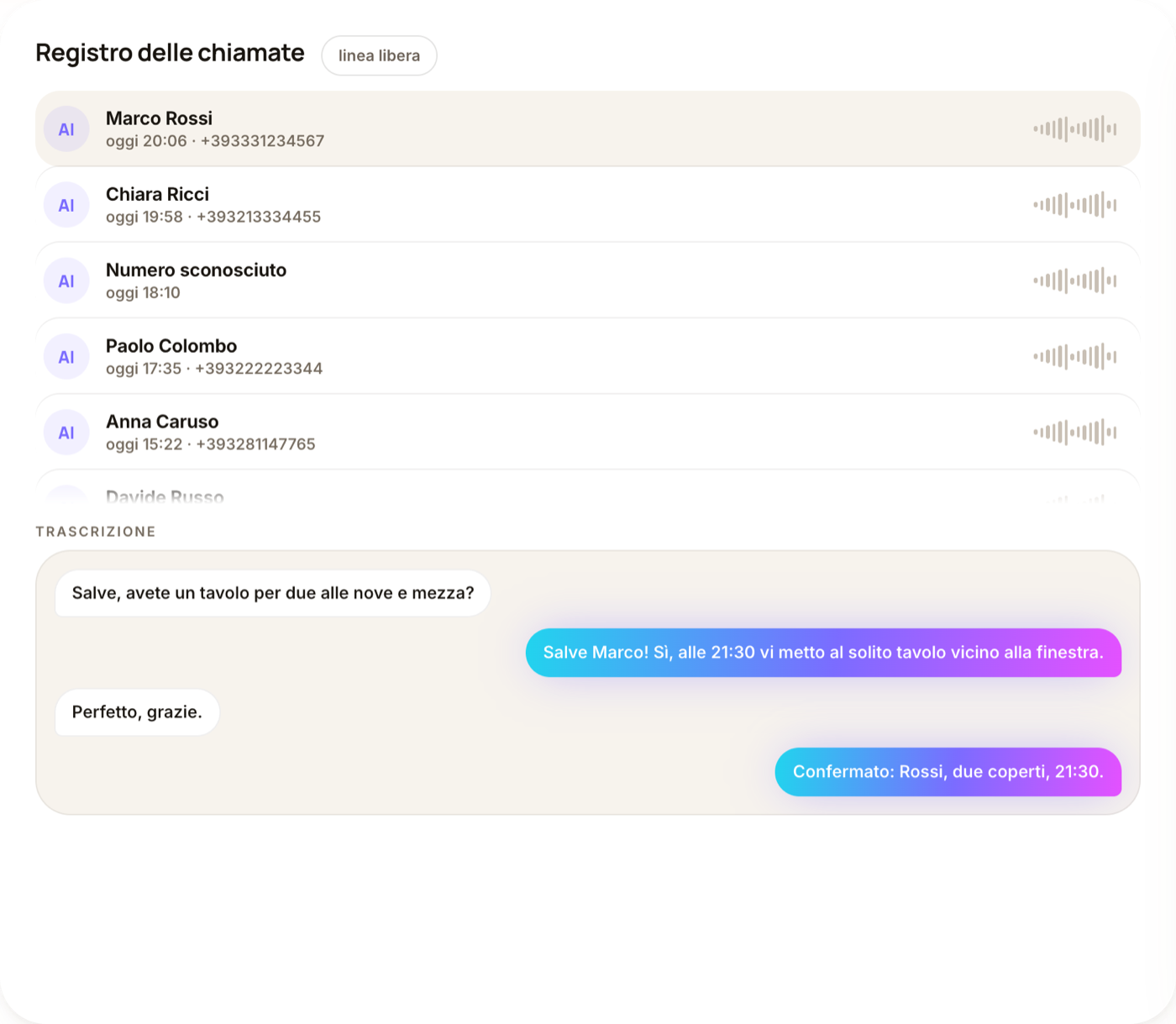Click the 'Perfetto, grazie.' message bubble
Image resolution: width=1176 pixels, height=1024 pixels.
click(x=137, y=712)
